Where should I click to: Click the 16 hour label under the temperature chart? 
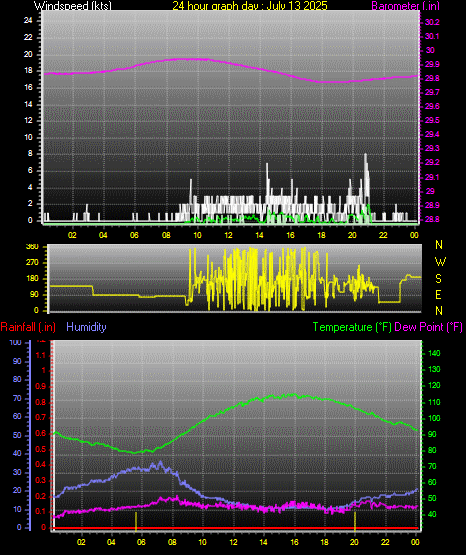pyautogui.click(x=294, y=542)
